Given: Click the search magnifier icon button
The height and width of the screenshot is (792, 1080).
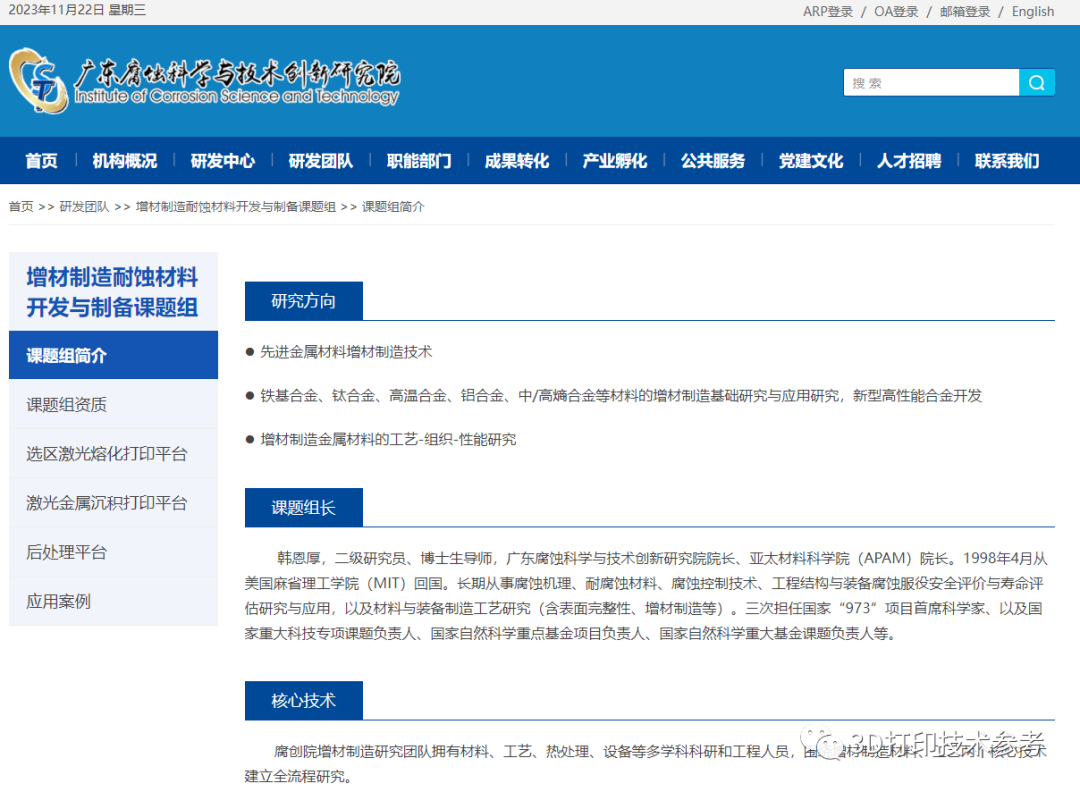Looking at the screenshot, I should point(1037,83).
